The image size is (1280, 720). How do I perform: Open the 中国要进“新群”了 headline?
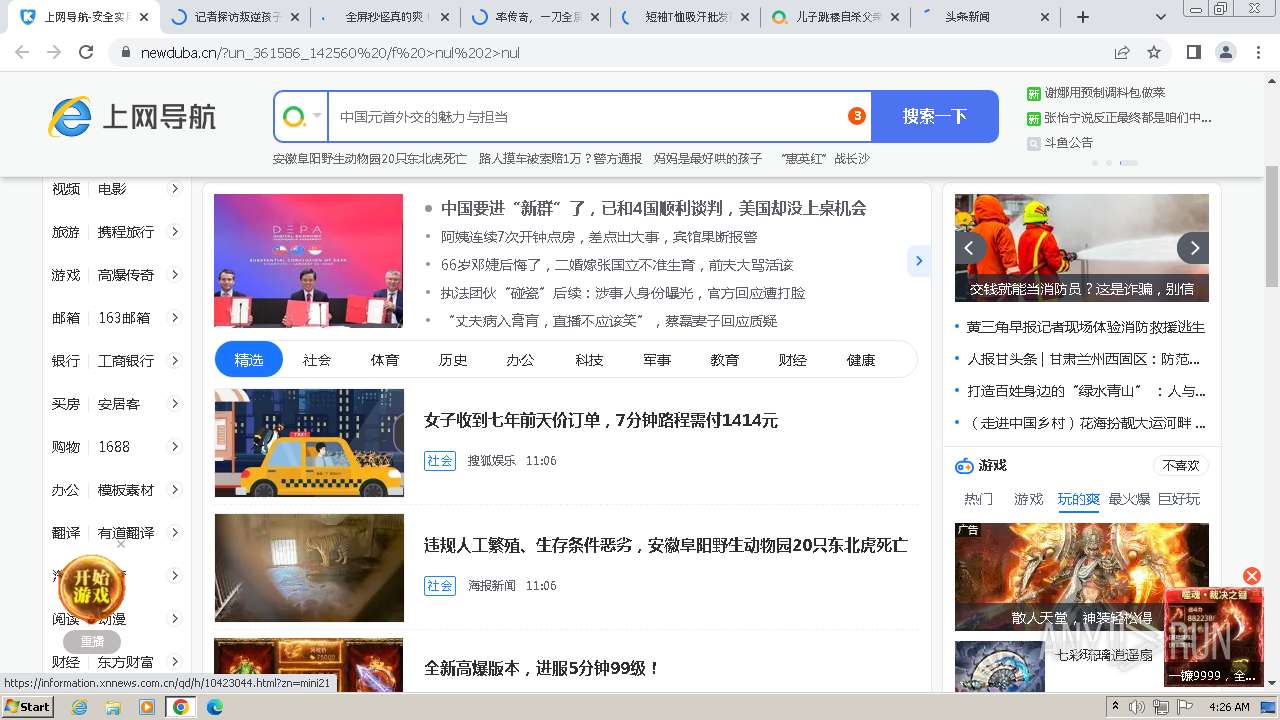click(x=654, y=208)
